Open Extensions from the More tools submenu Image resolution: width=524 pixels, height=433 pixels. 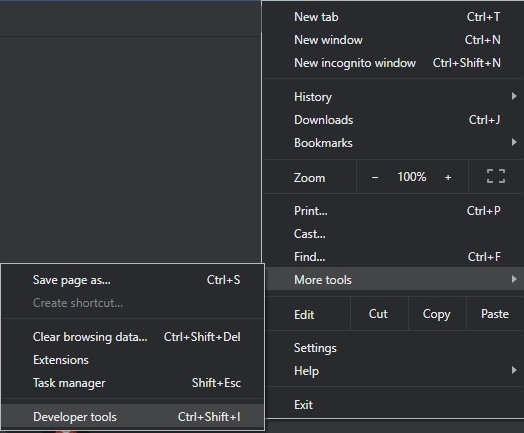pyautogui.click(x=133, y=360)
